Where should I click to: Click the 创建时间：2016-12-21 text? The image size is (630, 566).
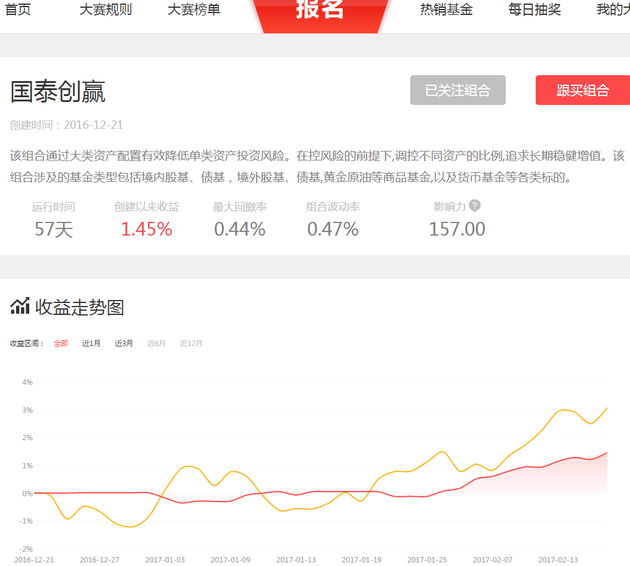click(x=66, y=125)
